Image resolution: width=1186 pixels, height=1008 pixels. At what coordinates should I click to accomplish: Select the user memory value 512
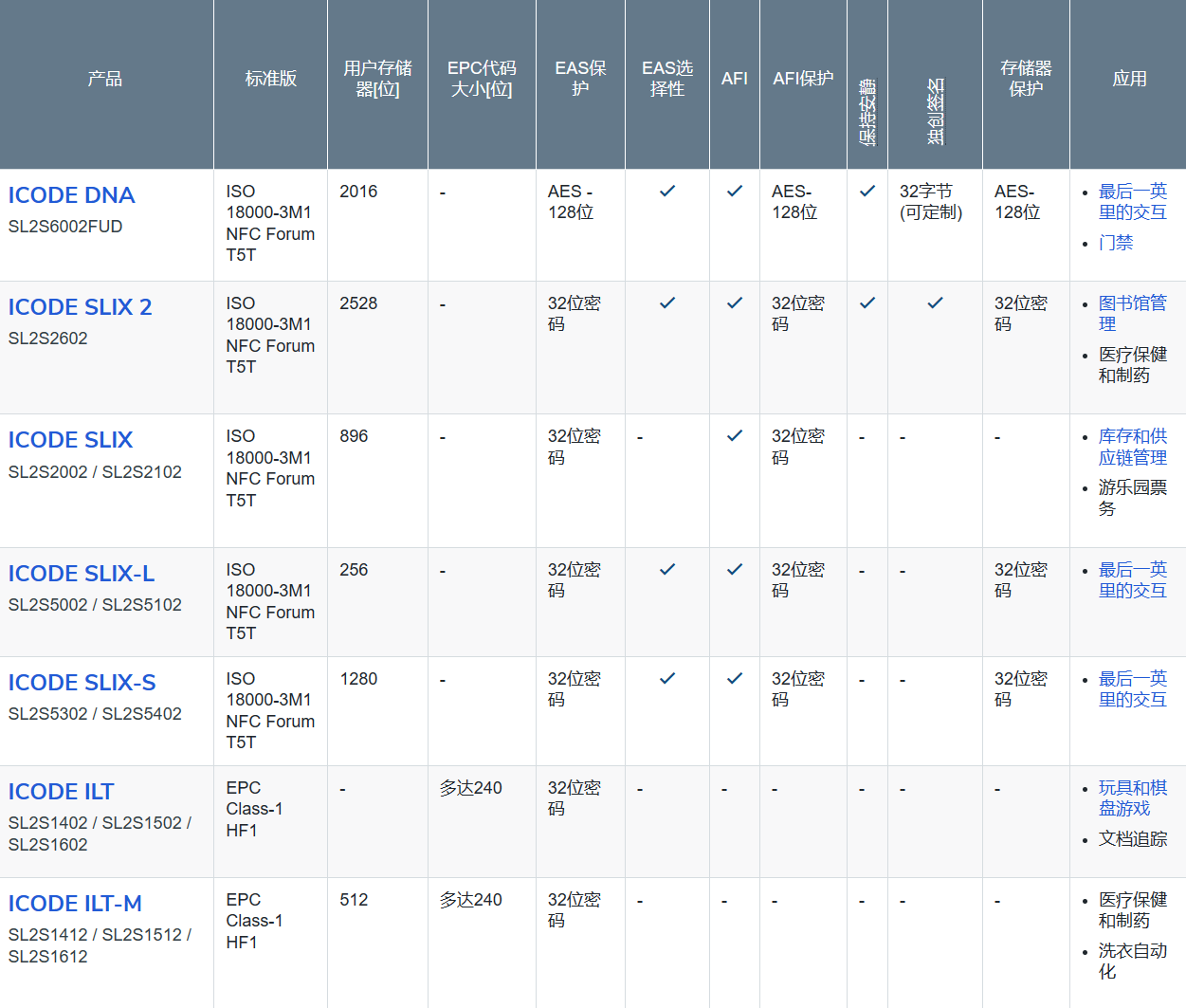[x=354, y=900]
